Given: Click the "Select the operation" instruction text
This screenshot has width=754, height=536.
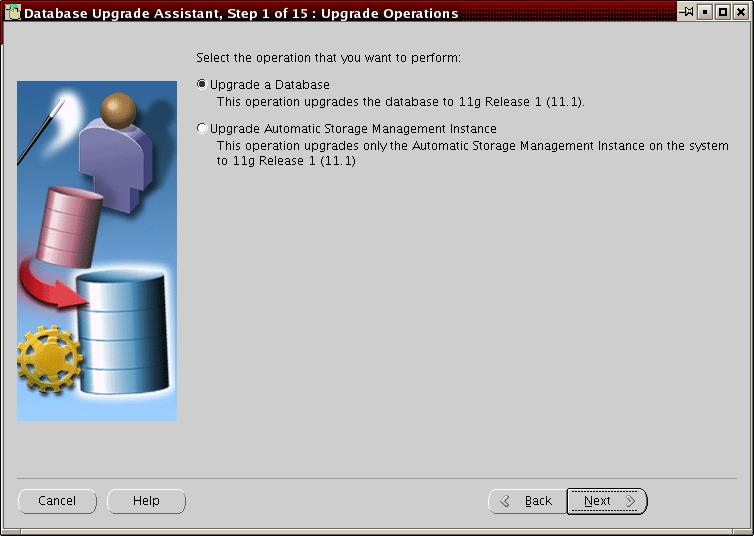Looking at the screenshot, I should (328, 58).
